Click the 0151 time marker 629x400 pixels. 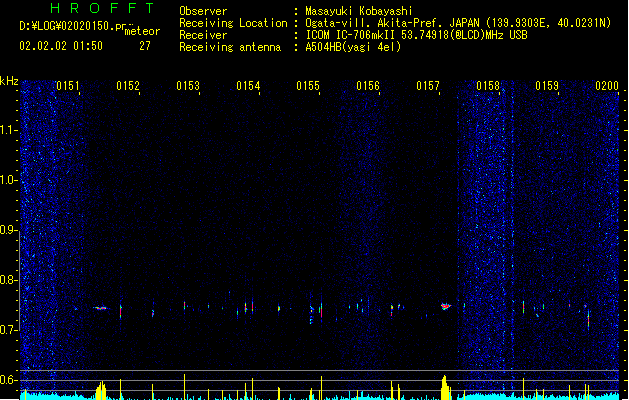click(67, 86)
